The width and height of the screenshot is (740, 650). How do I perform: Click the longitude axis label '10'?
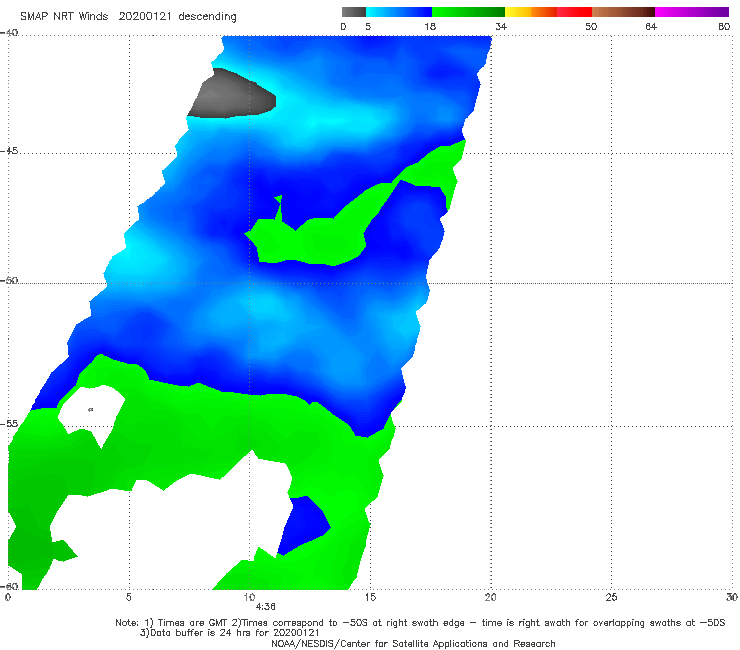coord(249,597)
